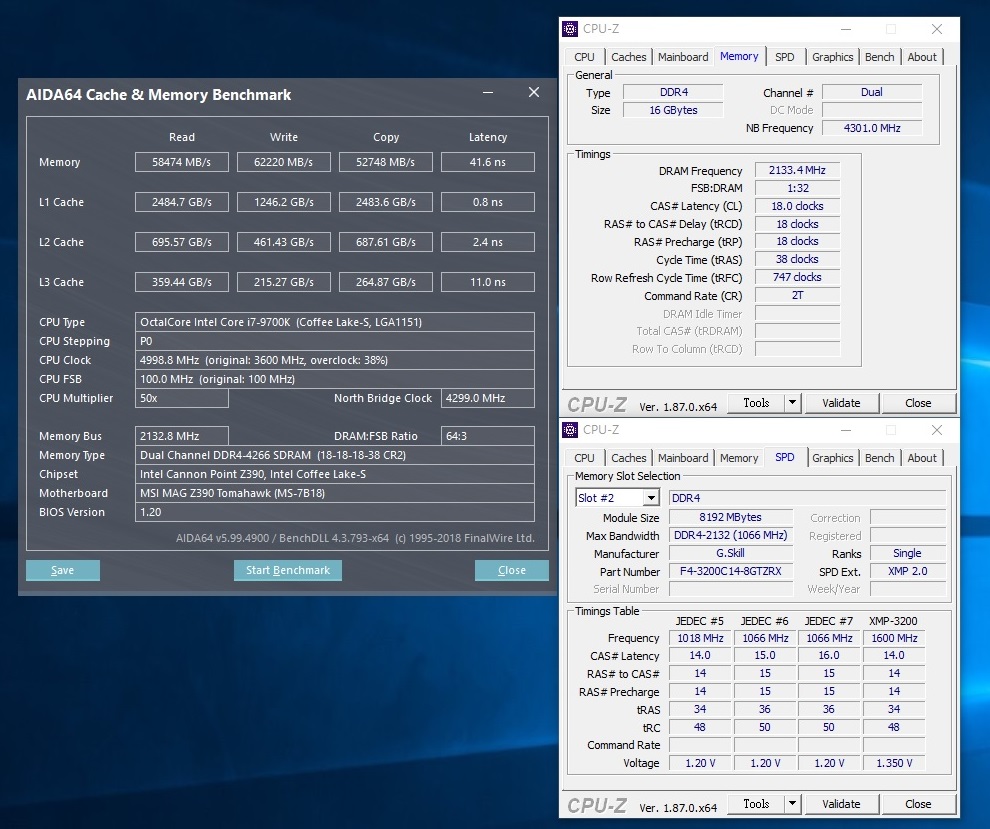Close the upper CPU-Z window via title bar X

937,29
